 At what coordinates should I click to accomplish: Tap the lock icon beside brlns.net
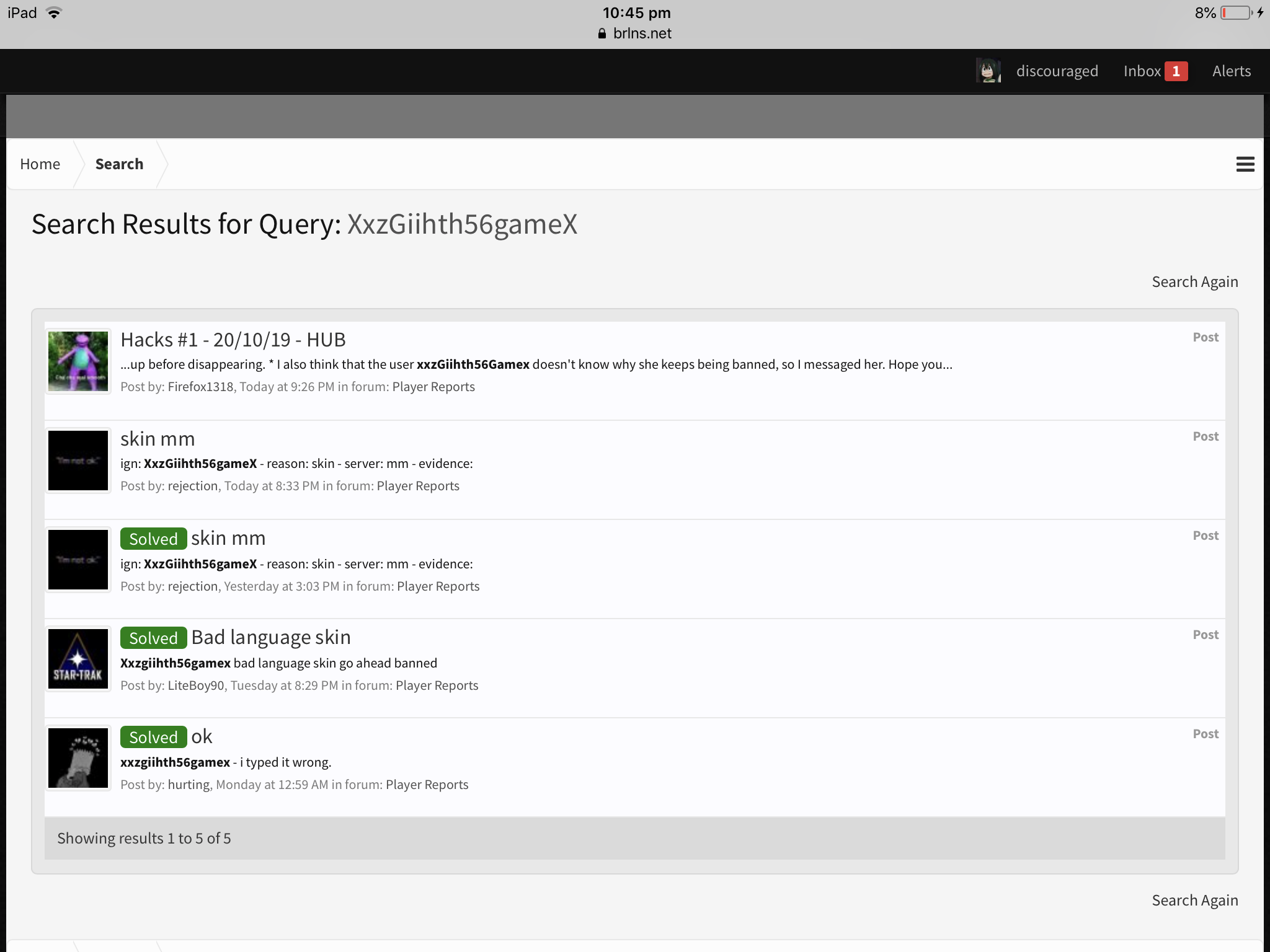coord(602,33)
